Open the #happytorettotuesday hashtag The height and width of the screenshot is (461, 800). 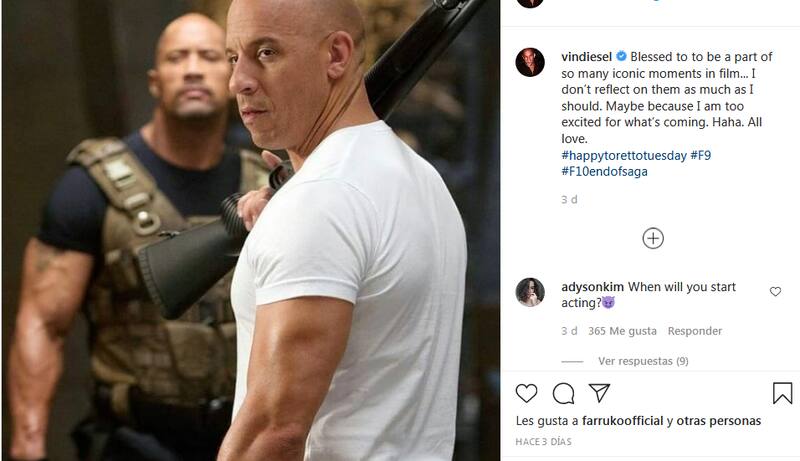[623, 156]
